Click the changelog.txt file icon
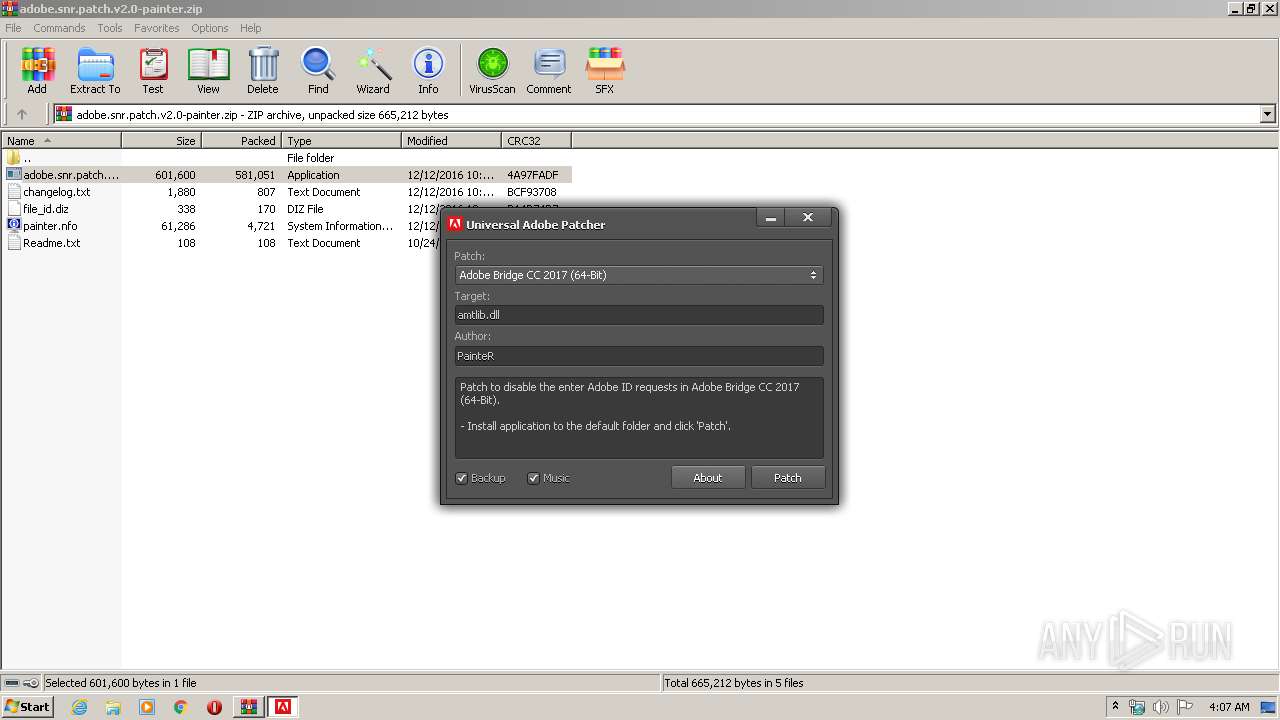 (14, 192)
